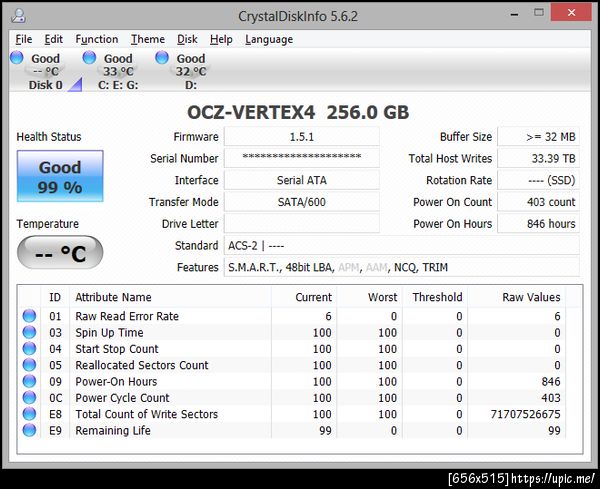The image size is (600, 489).
Task: Click the status orb for Remaining Life
Action: click(x=29, y=430)
